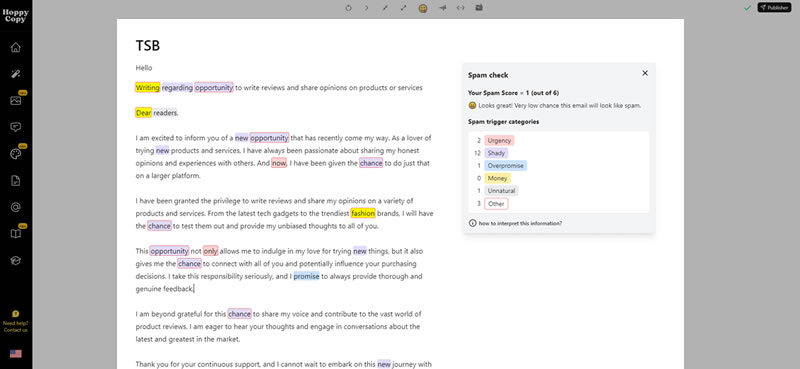
Task: Click the info icon beside how to interpret
Action: click(x=472, y=223)
